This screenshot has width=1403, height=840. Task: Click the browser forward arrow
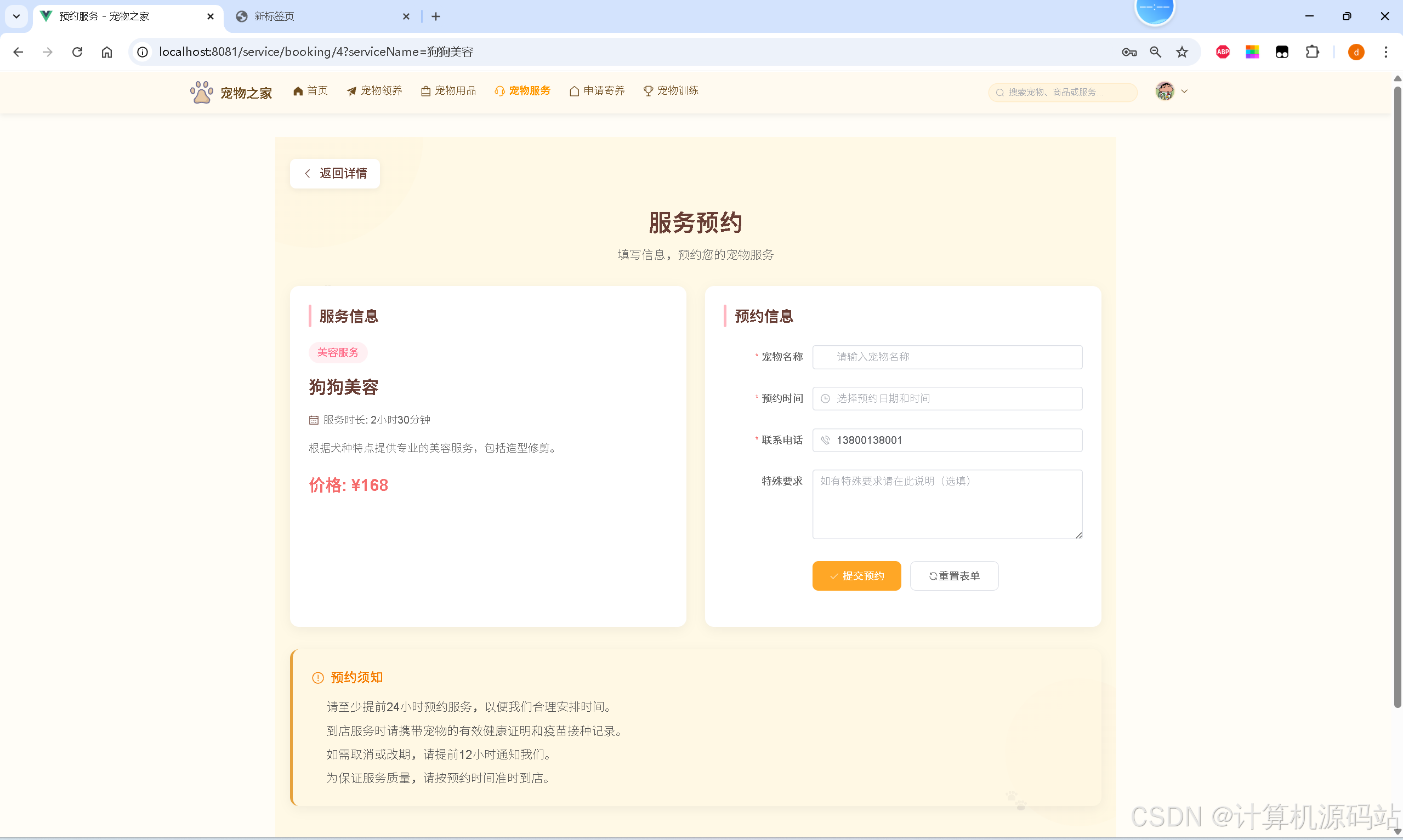click(x=48, y=52)
